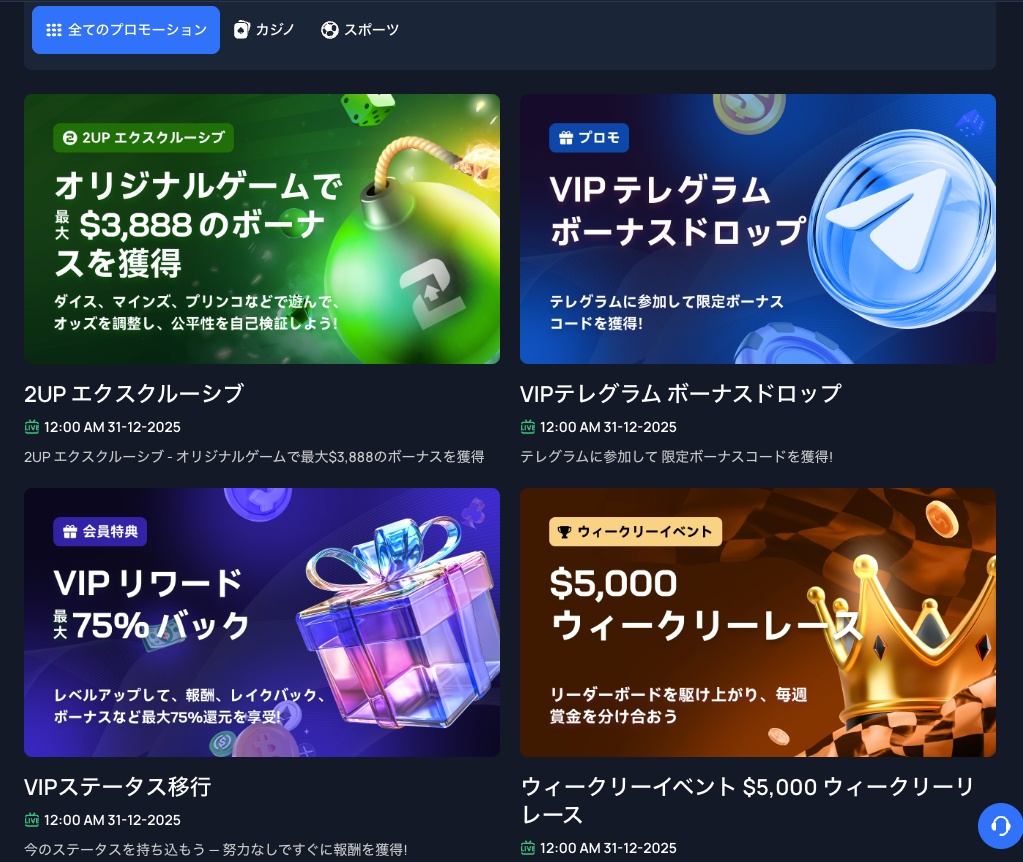Click the LIVE calendar icon under VIPテレグラム ボーナスドロップ

527,427
